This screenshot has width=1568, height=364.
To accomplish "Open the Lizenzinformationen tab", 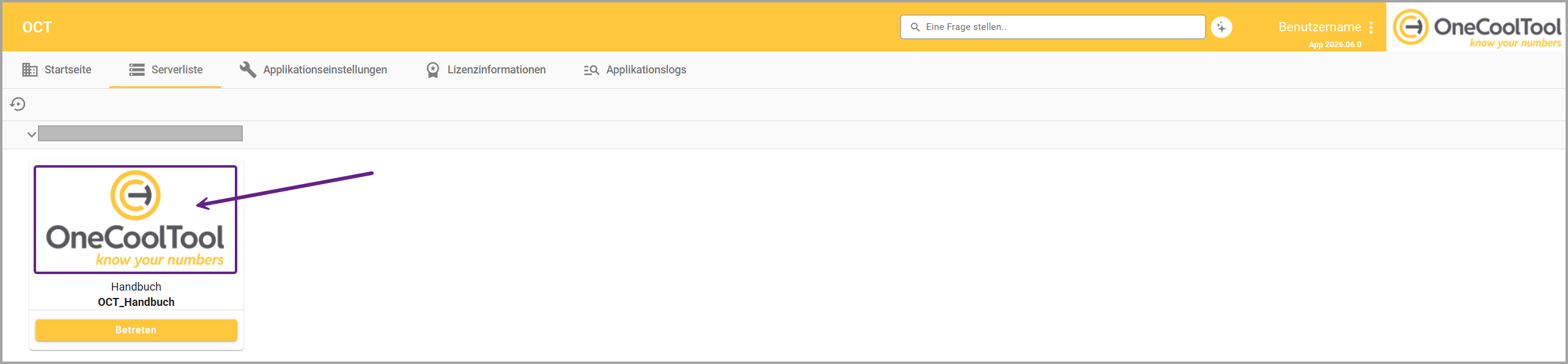I will coord(486,70).
